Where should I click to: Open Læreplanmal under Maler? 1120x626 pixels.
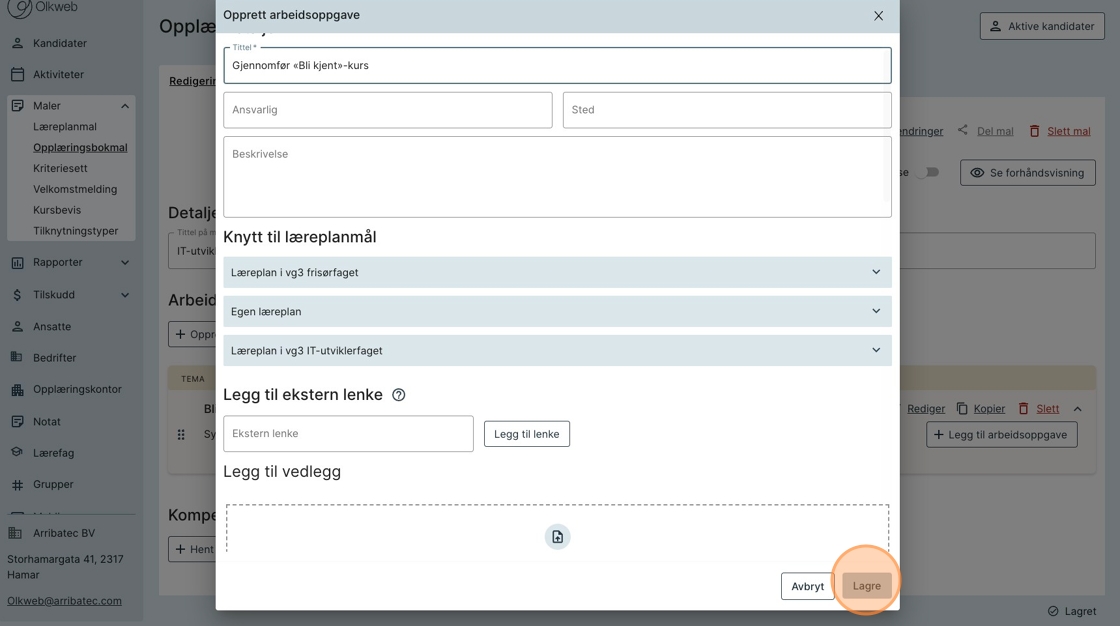pyautogui.click(x=64, y=126)
